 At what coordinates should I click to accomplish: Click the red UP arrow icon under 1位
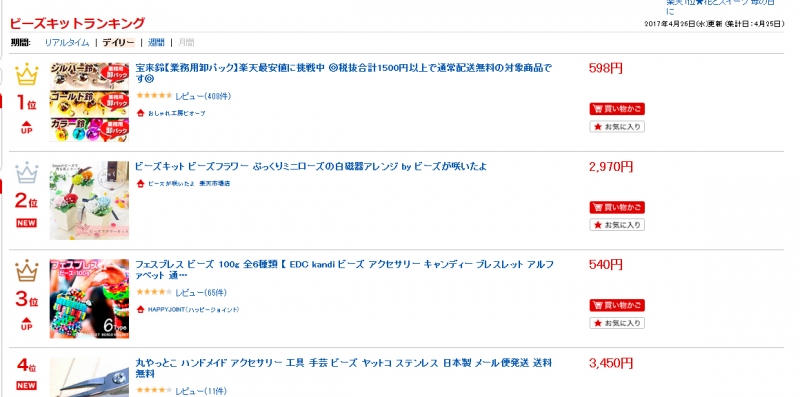[27, 128]
